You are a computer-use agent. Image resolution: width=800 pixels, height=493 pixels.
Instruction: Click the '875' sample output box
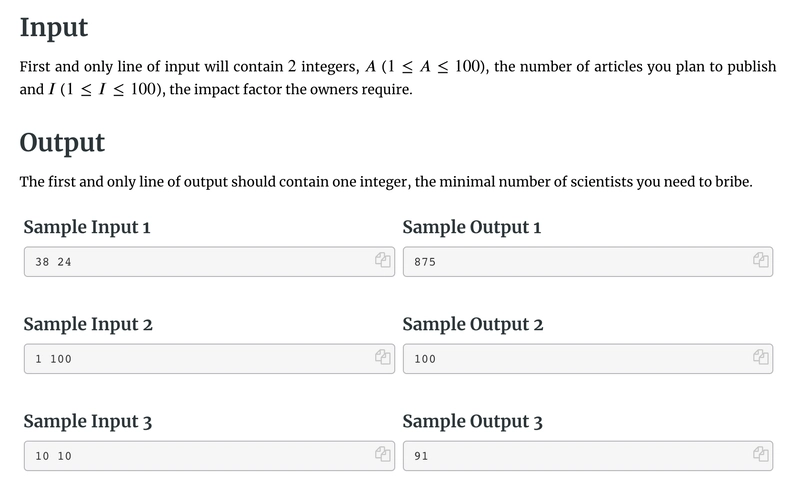pos(588,262)
